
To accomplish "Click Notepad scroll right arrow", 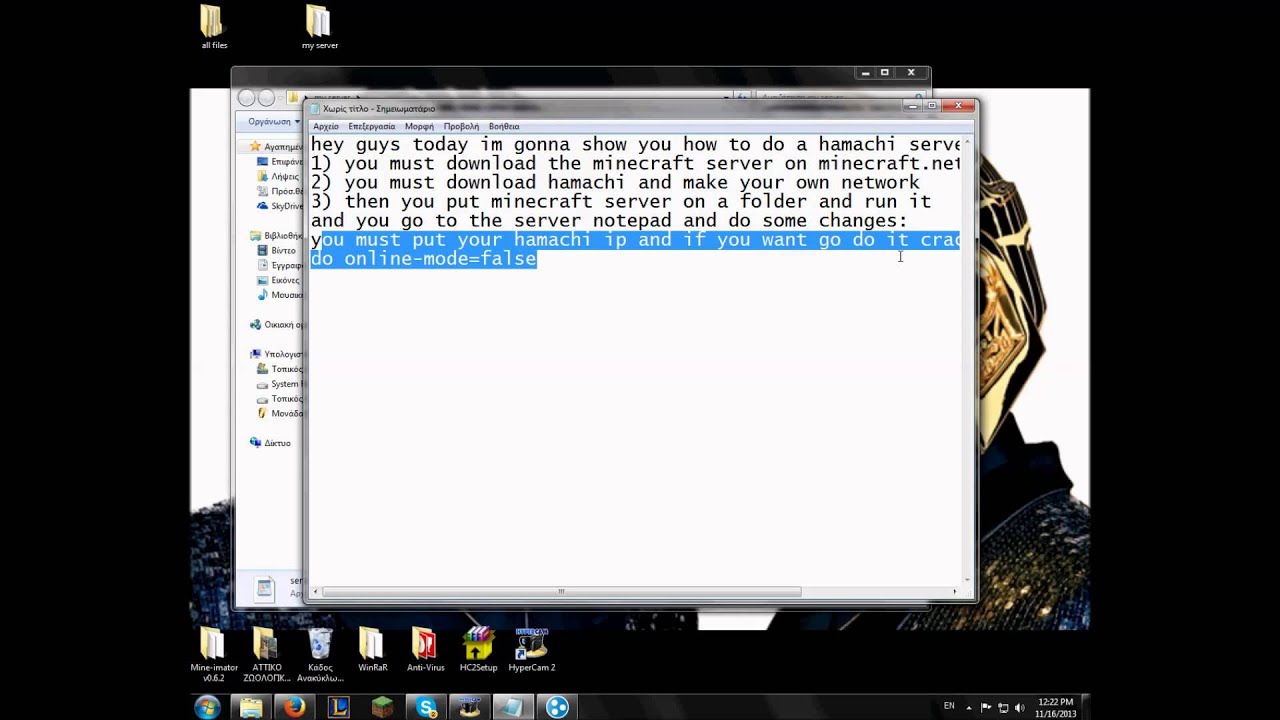I will (x=955, y=592).
